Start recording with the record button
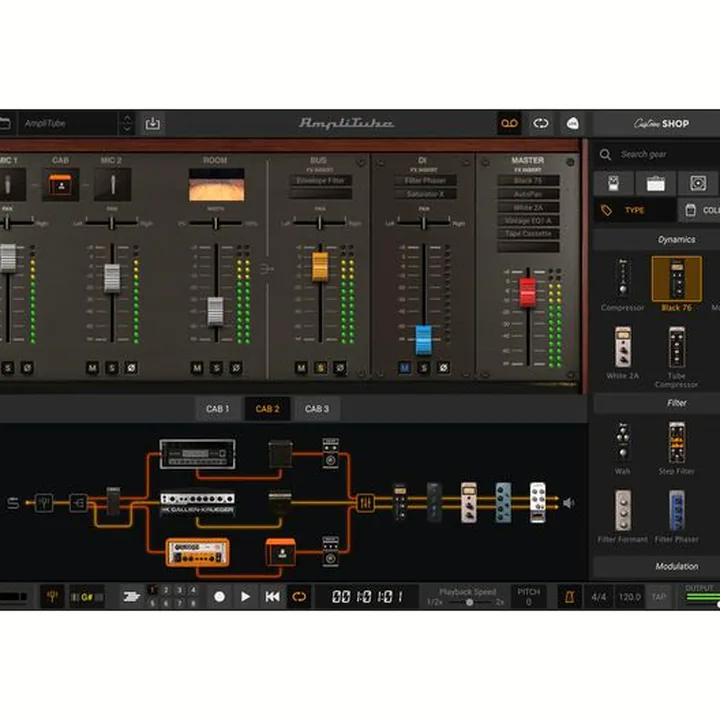 219,596
